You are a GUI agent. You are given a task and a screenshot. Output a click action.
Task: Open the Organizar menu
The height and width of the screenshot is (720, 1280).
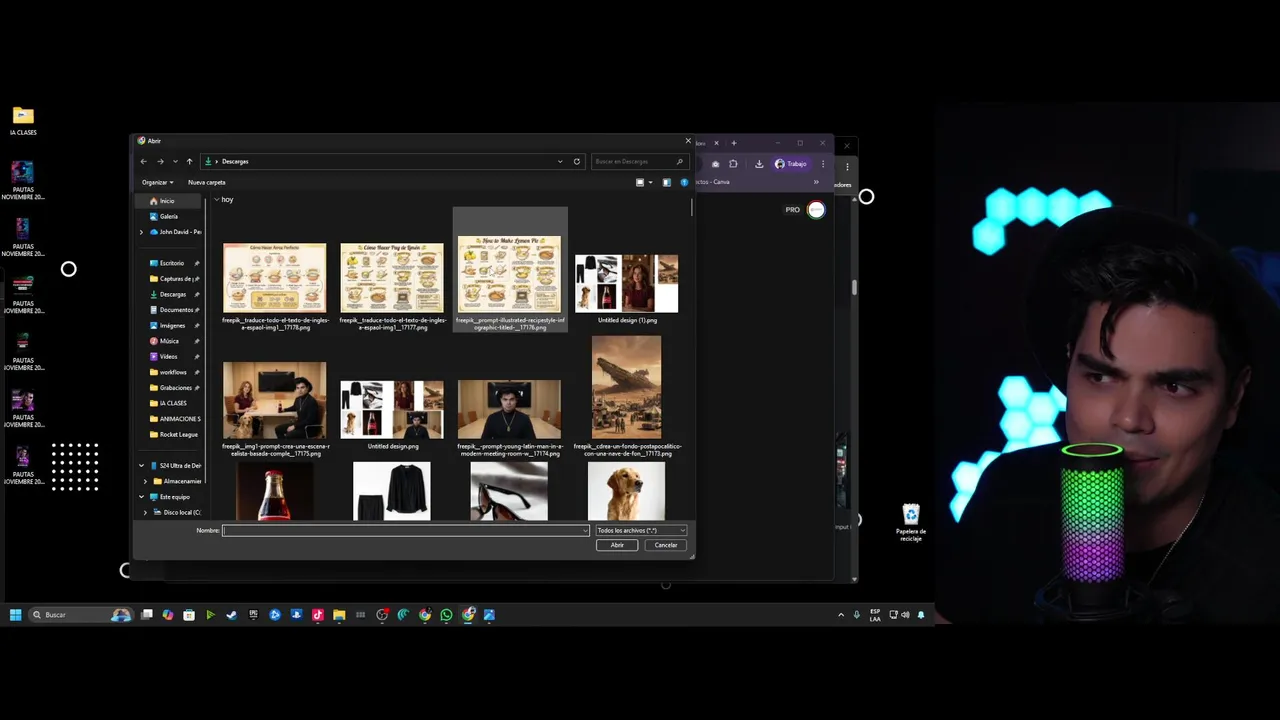point(157,182)
